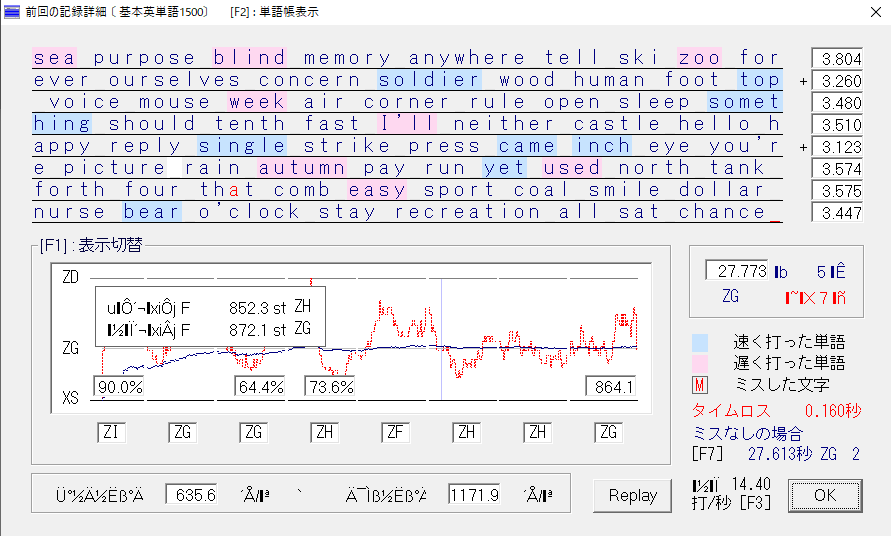Click the blue highlighted word yet
This screenshot has height=536, width=891.
[x=505, y=168]
